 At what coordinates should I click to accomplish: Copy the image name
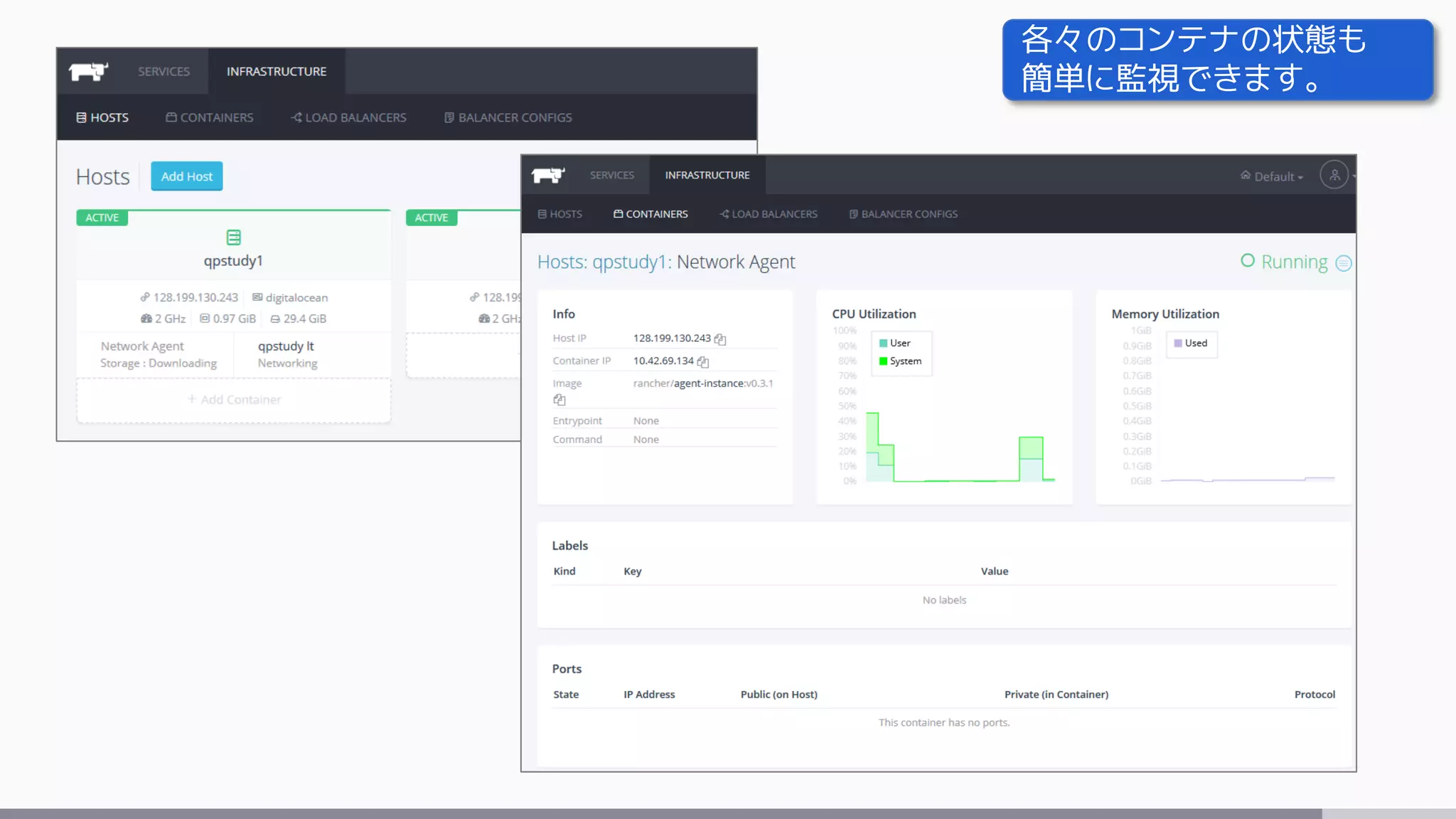560,400
